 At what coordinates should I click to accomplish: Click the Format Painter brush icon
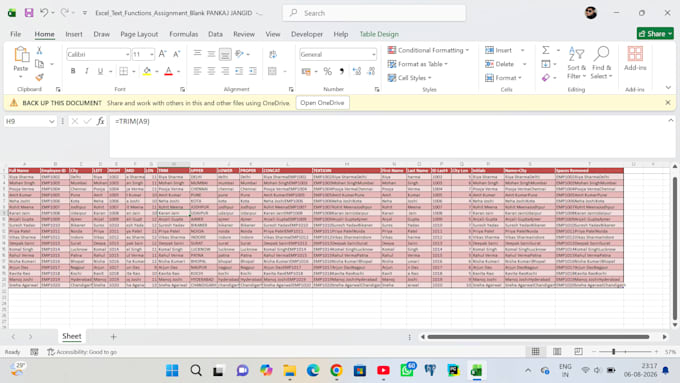[39, 77]
